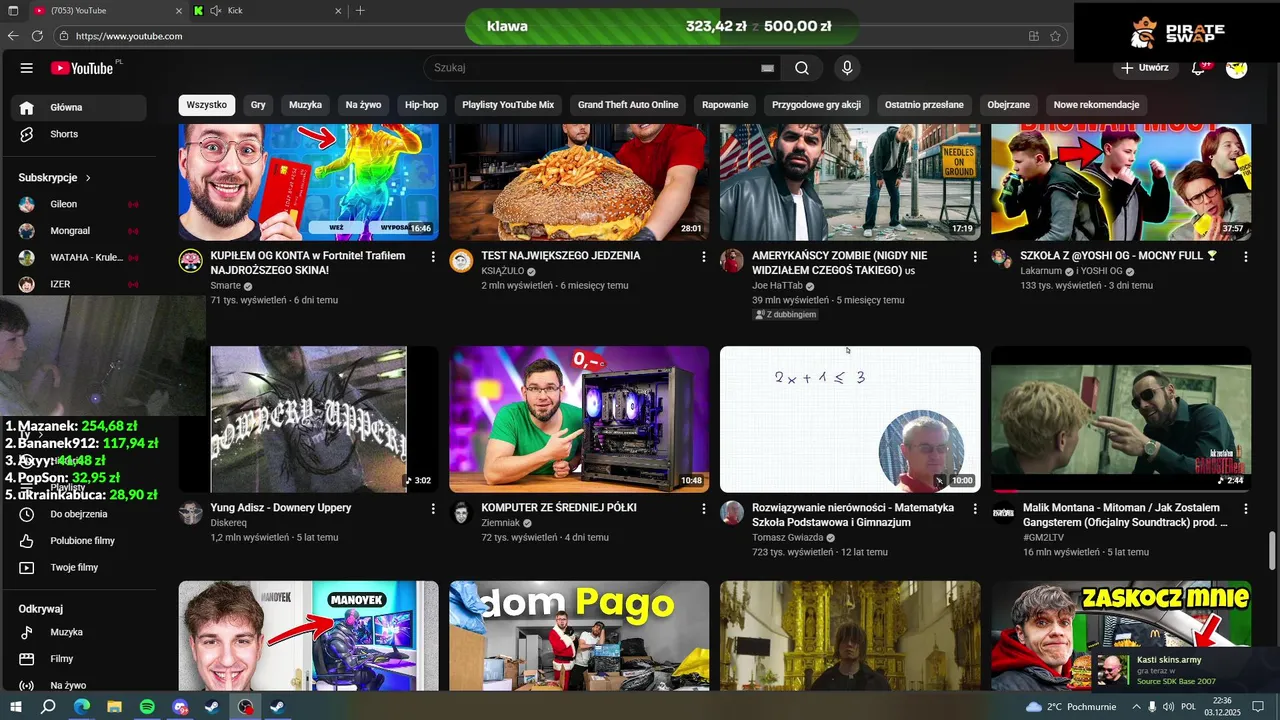The image size is (1280, 720).
Task: Click the Utwórz create button
Action: click(x=1144, y=68)
